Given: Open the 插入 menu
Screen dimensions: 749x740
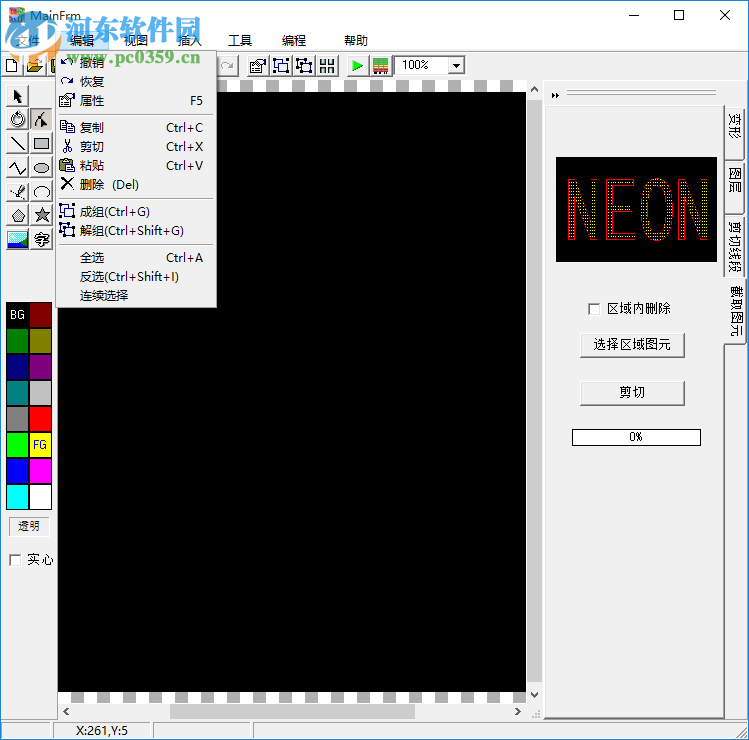Looking at the screenshot, I should 190,41.
